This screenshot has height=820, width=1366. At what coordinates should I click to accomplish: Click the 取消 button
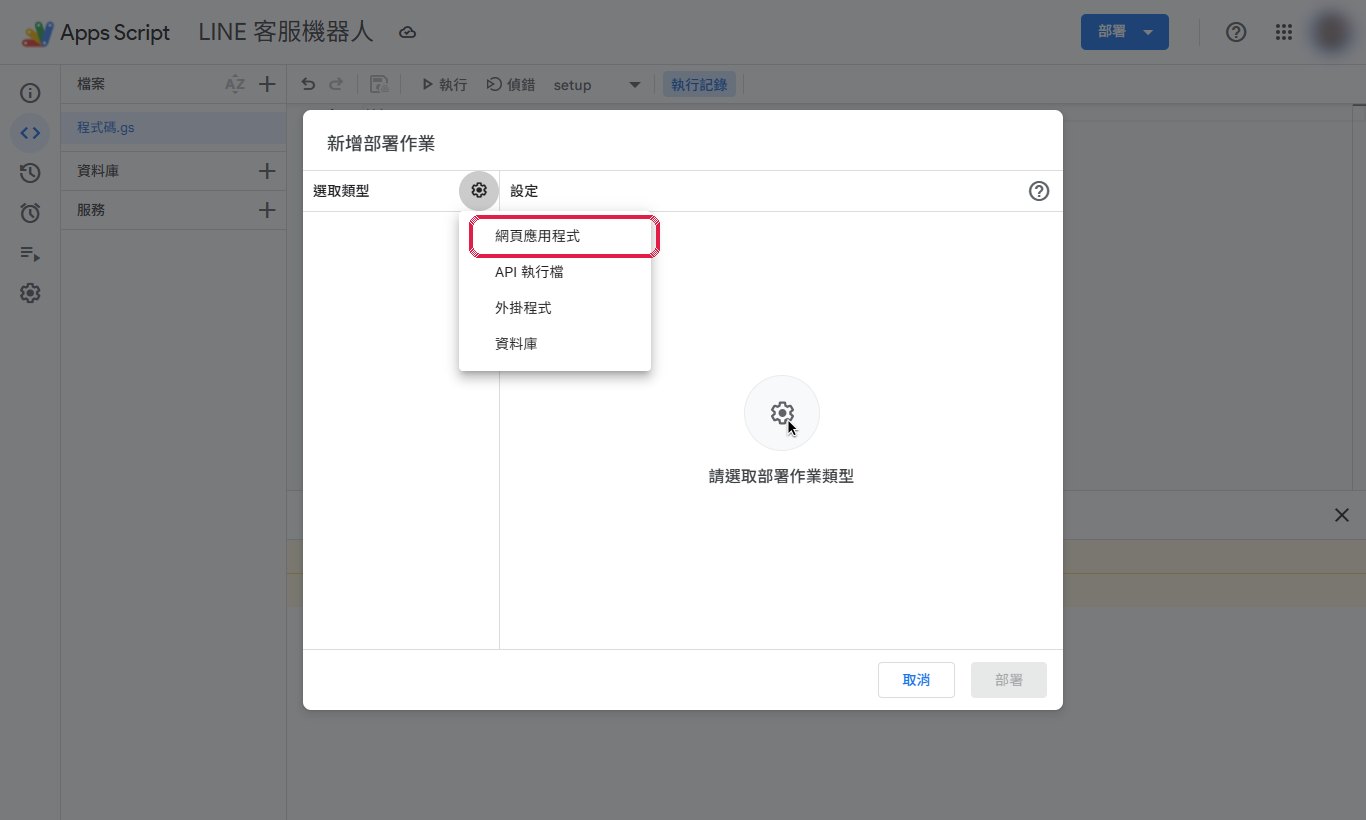coord(916,680)
